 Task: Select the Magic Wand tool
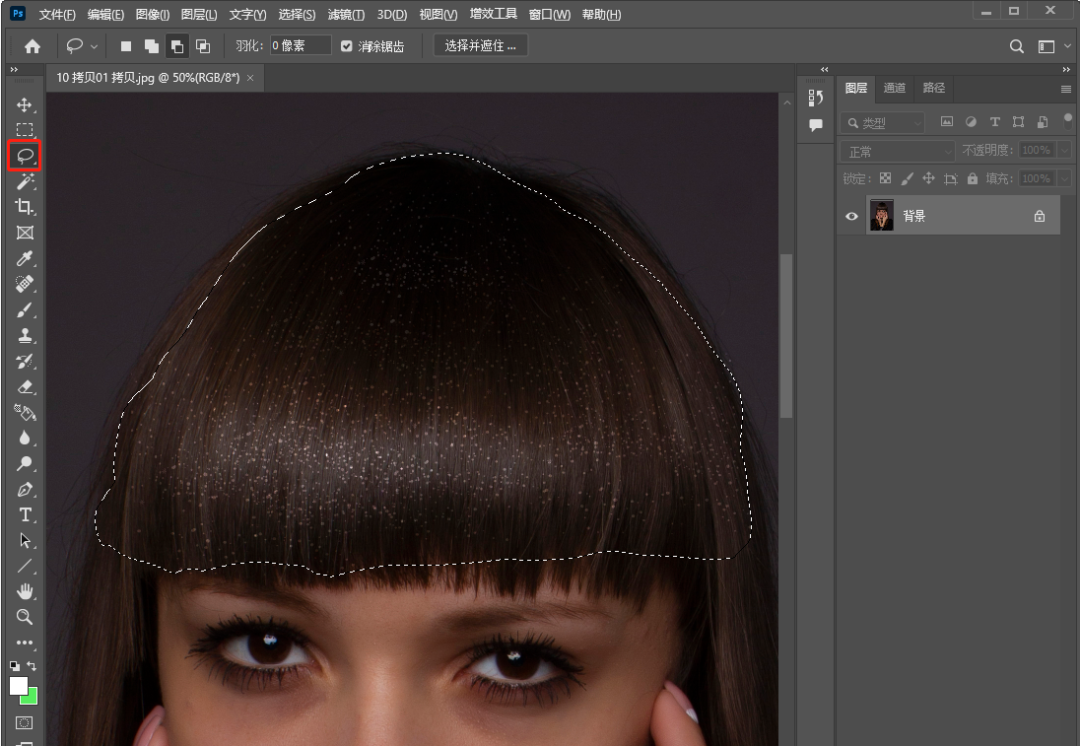click(25, 182)
